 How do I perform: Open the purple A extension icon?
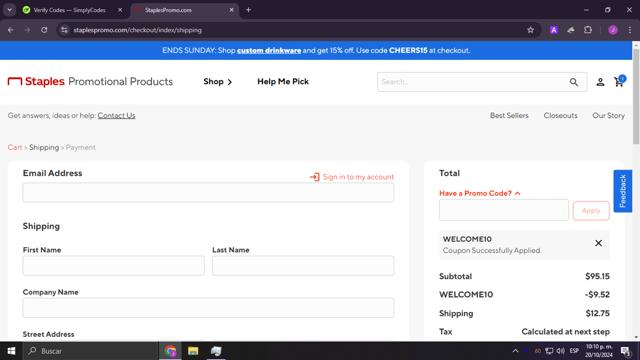(x=553, y=30)
